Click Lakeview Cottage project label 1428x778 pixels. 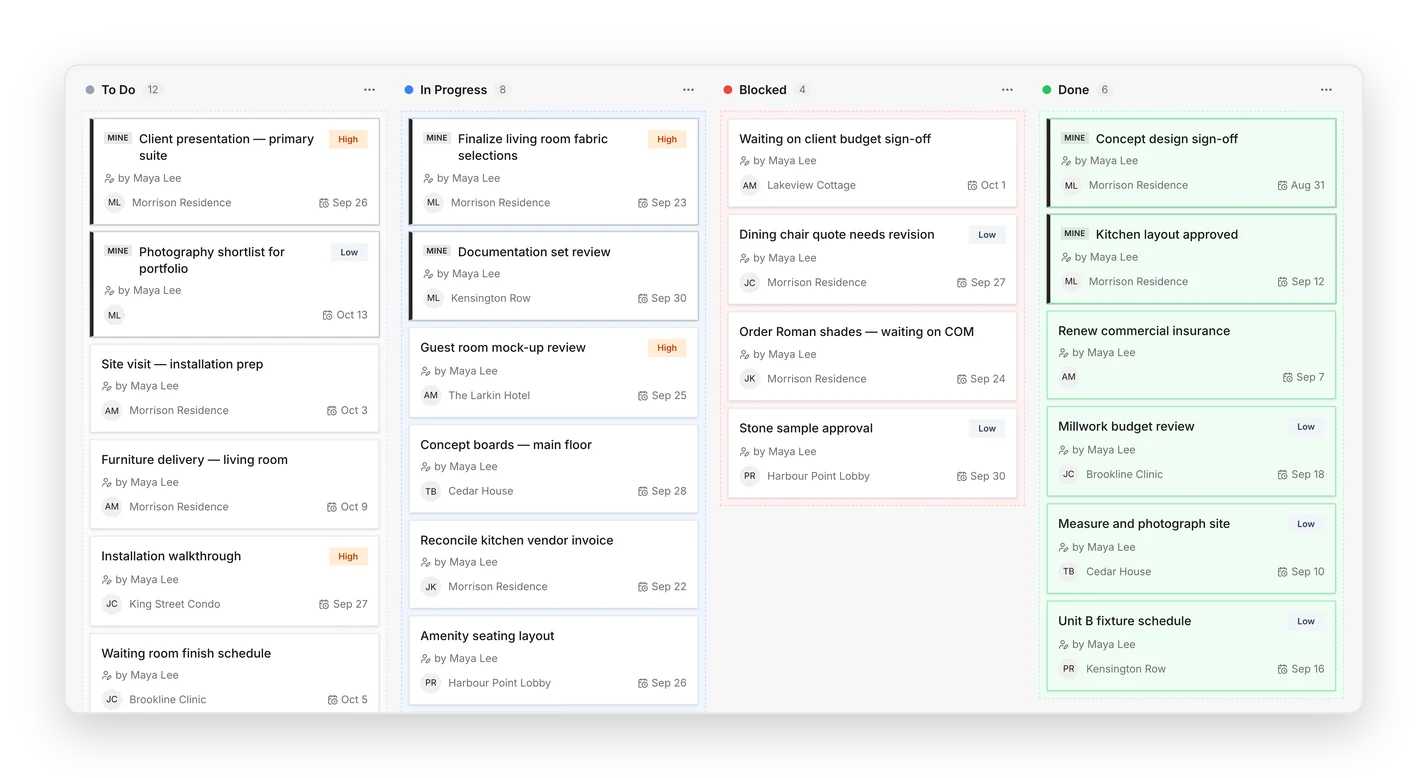click(811, 185)
